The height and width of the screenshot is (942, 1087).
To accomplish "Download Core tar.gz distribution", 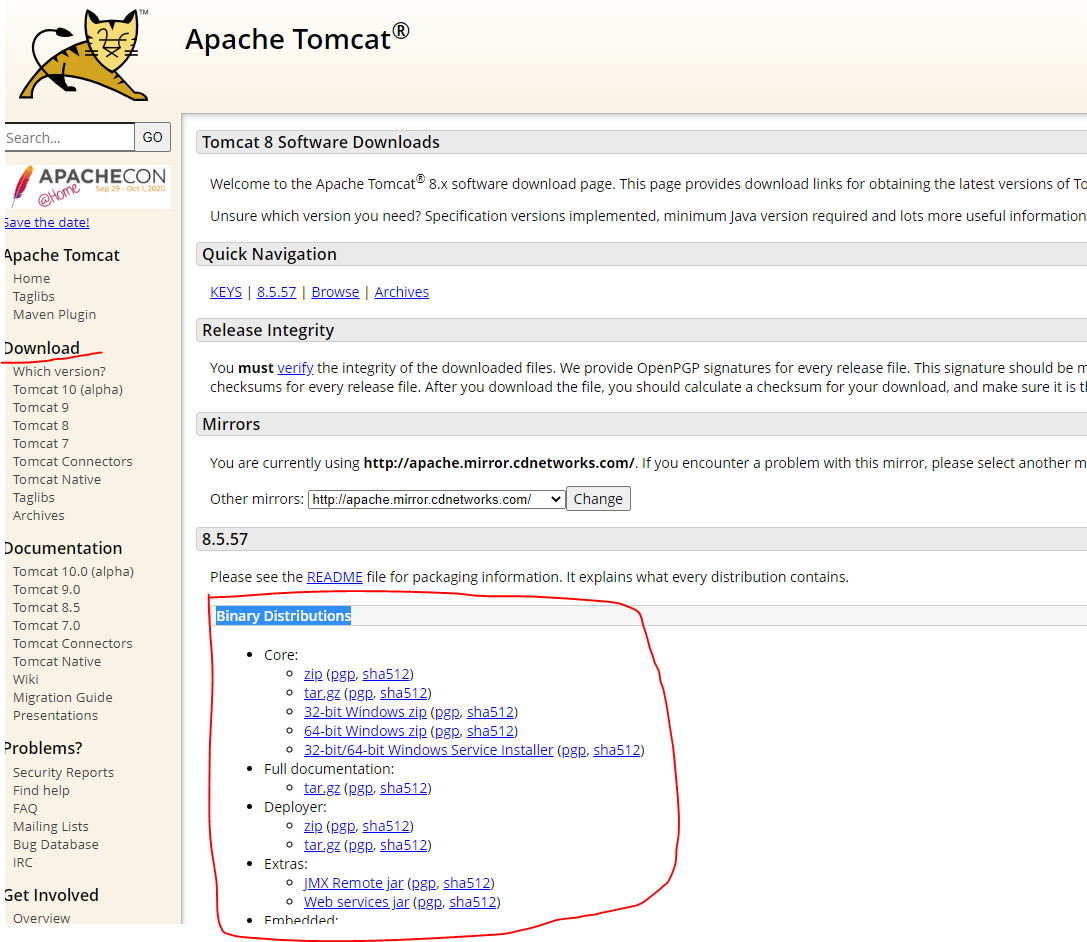I will pyautogui.click(x=322, y=693).
